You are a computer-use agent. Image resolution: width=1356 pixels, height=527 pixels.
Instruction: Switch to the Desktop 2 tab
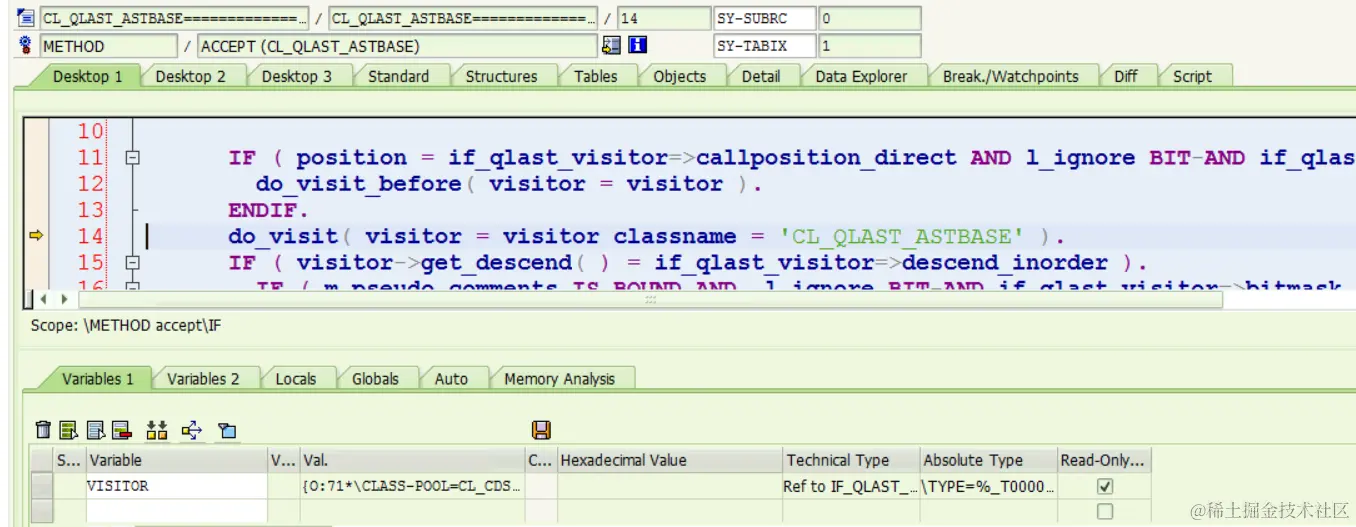tap(190, 76)
